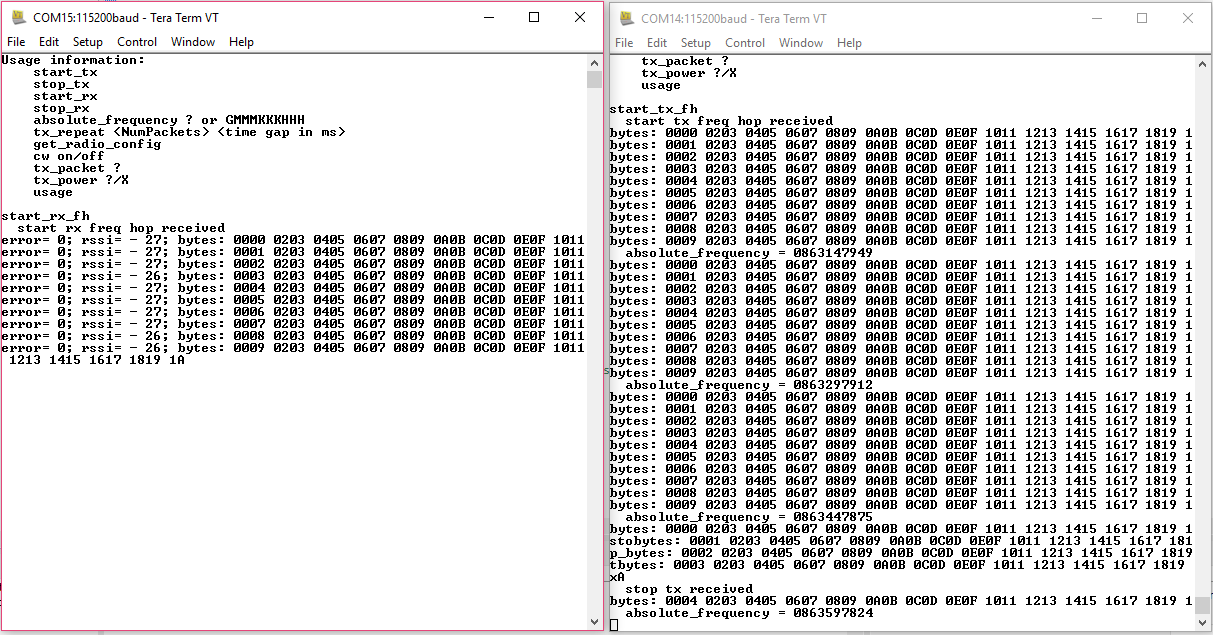Viewport: 1213px width, 635px height.
Task: Click the 'start_rx_fh' command line
Action: tap(45, 216)
